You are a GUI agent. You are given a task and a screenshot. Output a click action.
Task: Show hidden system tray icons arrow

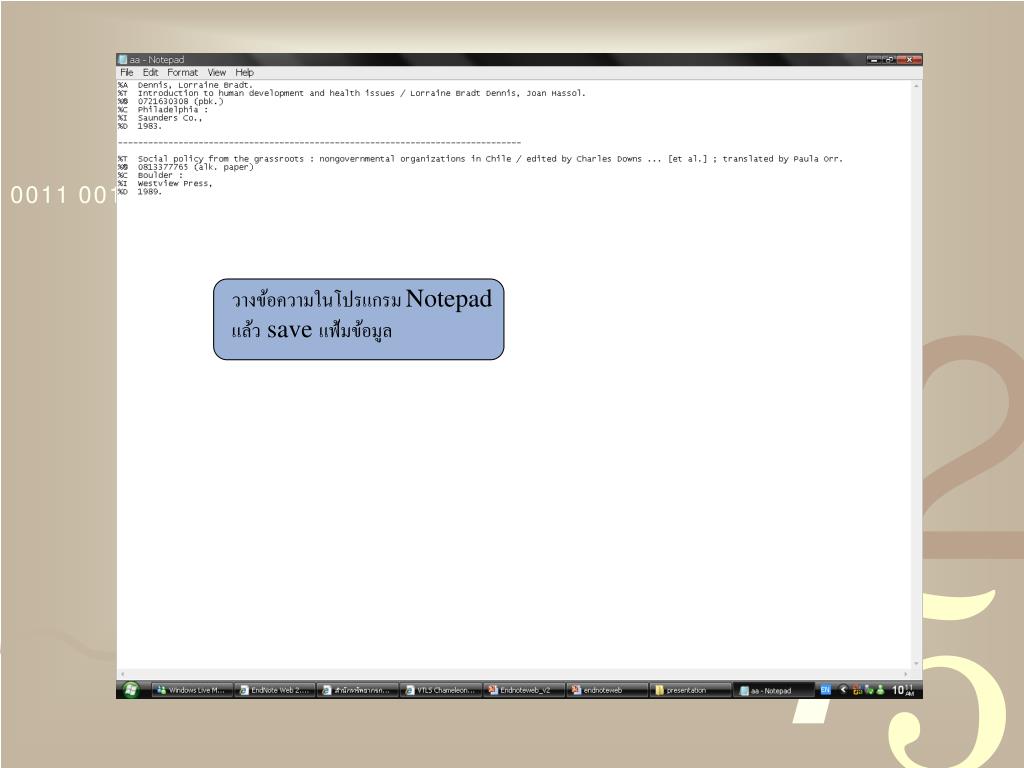[x=843, y=690]
